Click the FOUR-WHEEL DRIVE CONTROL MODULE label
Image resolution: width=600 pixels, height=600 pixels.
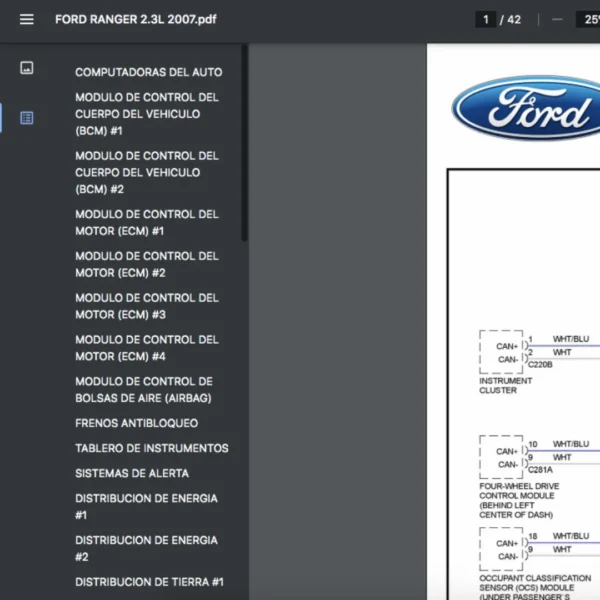[x=519, y=500]
